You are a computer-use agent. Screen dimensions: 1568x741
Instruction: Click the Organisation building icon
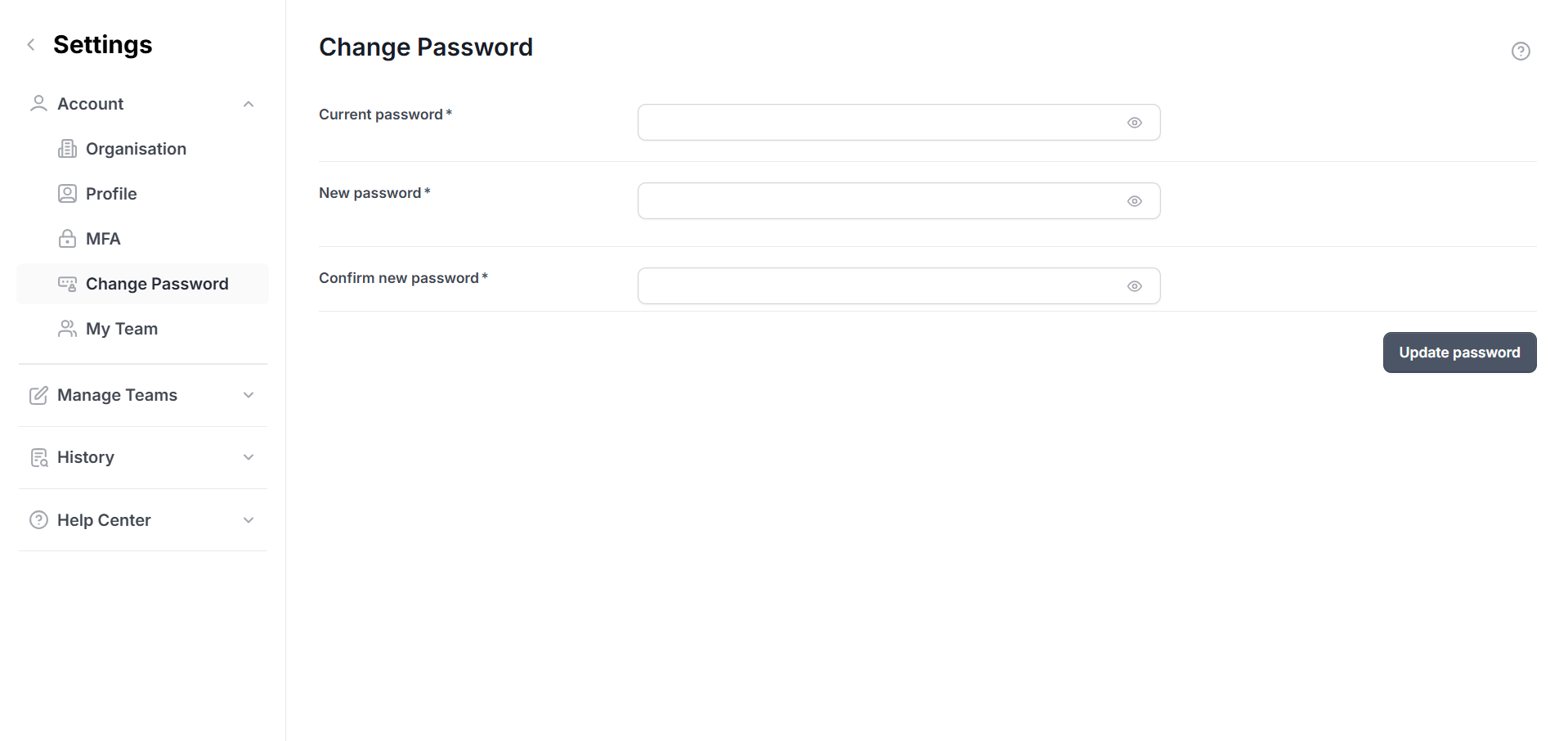click(x=67, y=149)
